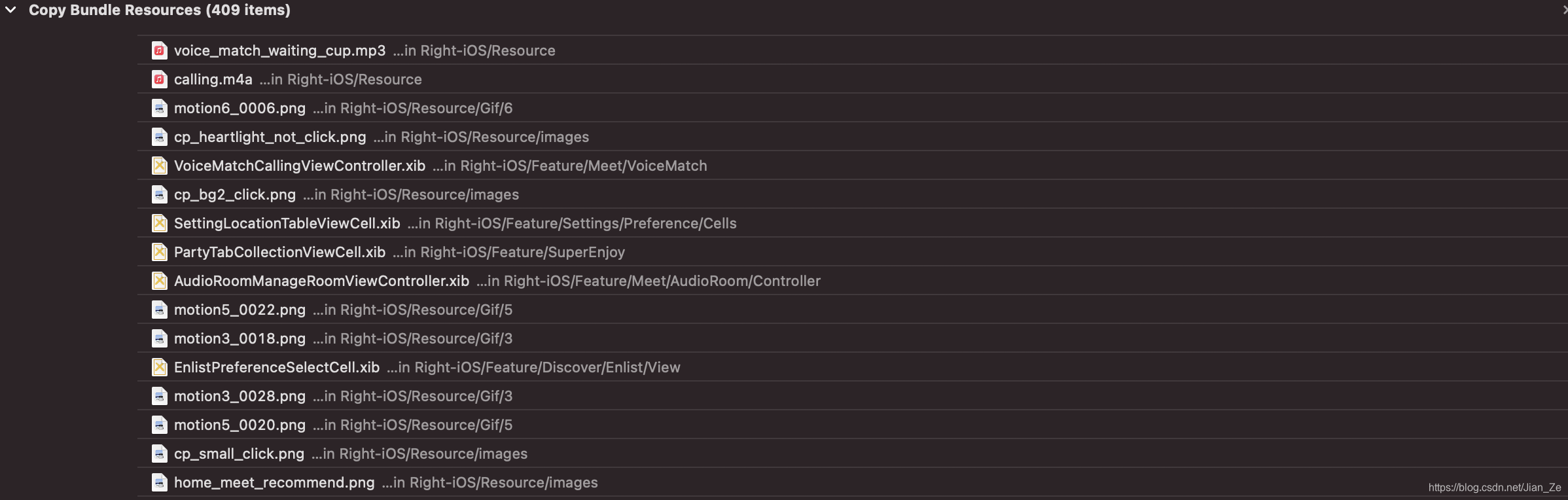Select the cp_small_click.png filename

[240, 454]
